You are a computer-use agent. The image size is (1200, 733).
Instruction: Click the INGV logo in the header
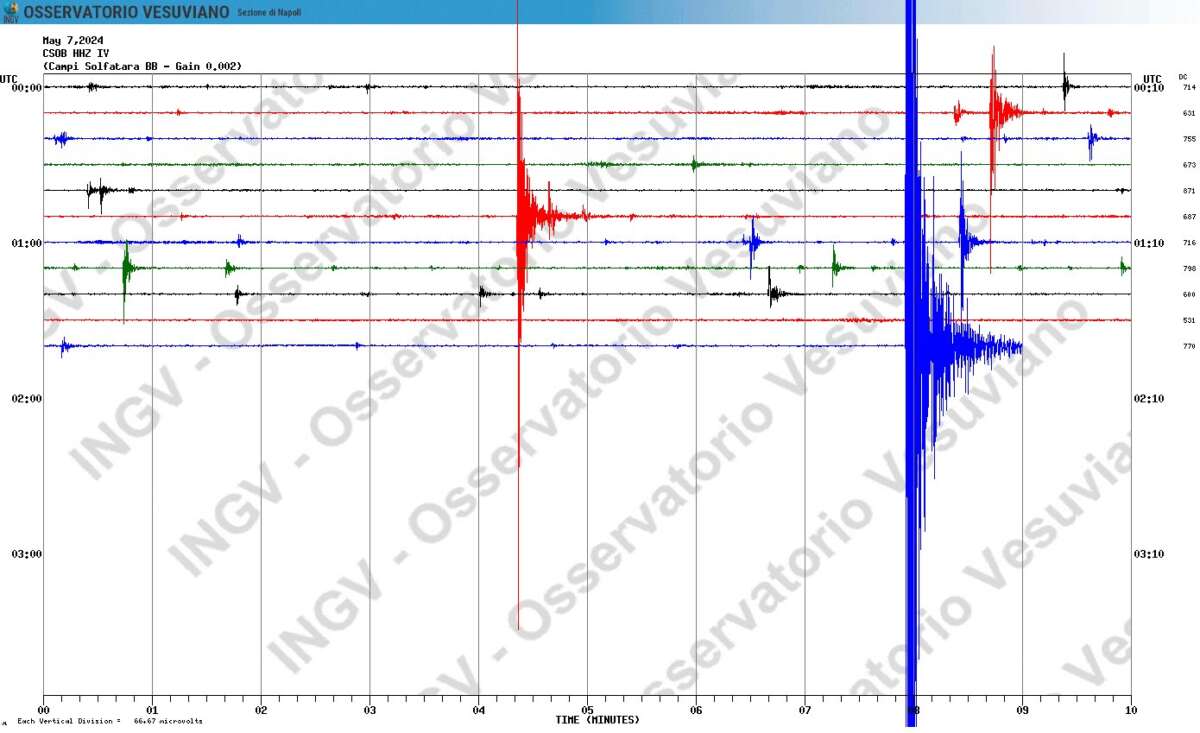tap(10, 11)
